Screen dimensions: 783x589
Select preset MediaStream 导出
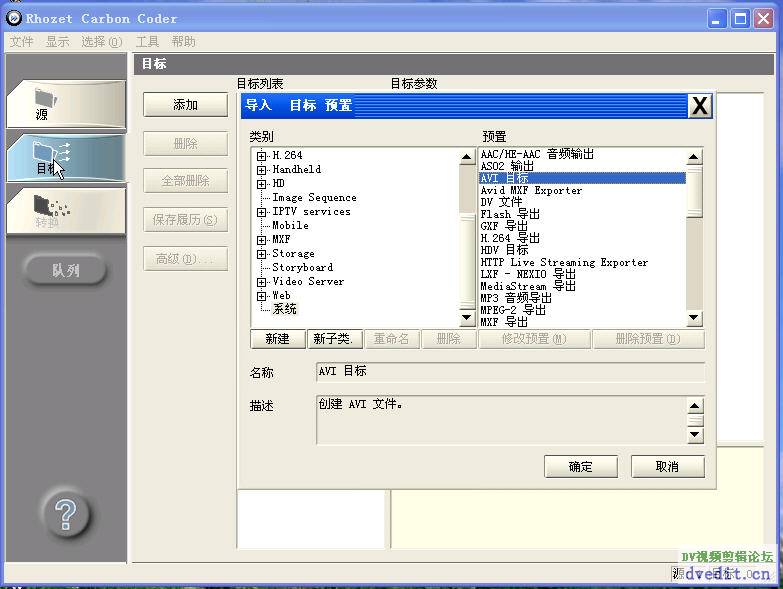[528, 286]
